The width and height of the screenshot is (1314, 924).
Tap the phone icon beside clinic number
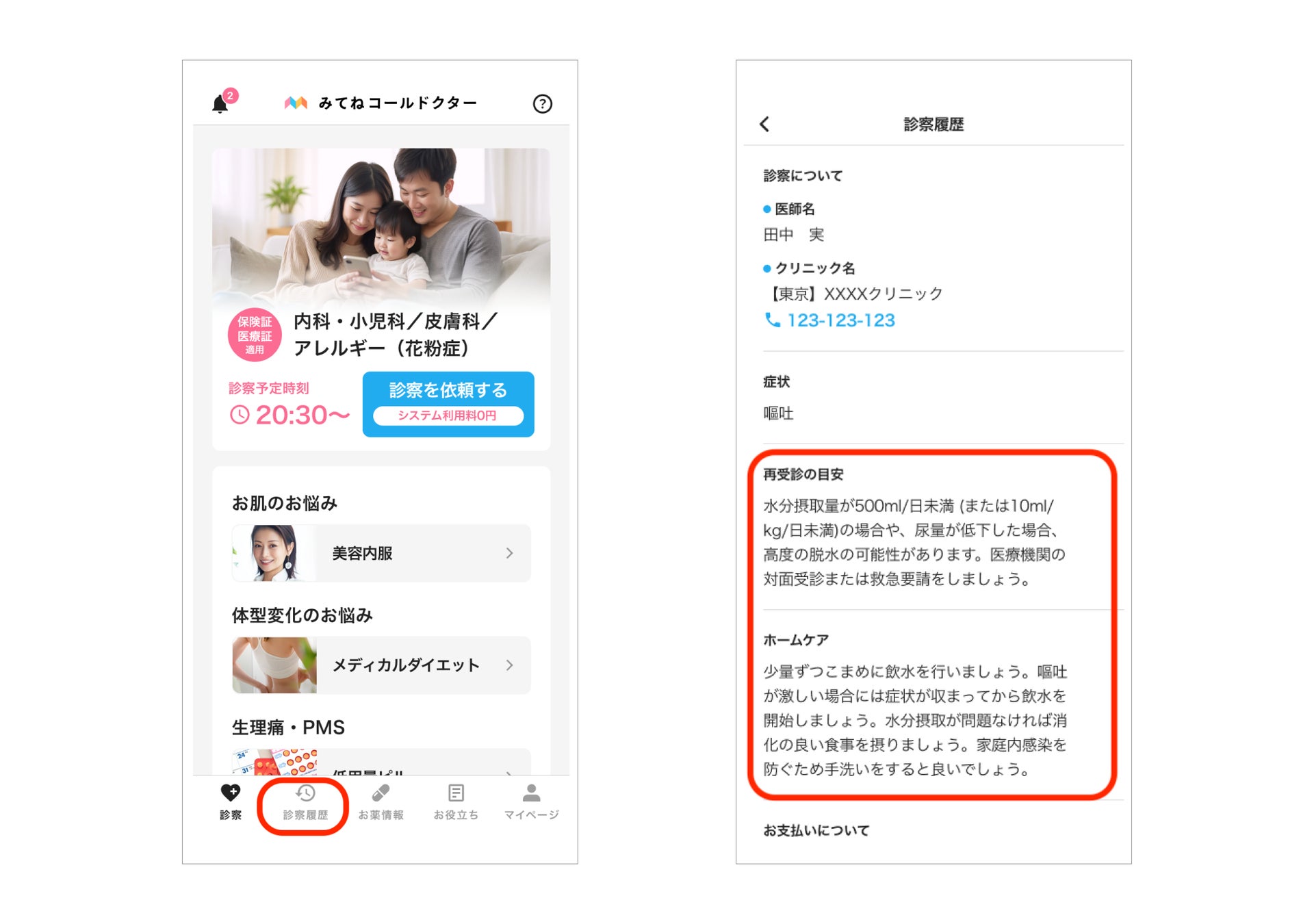point(772,320)
